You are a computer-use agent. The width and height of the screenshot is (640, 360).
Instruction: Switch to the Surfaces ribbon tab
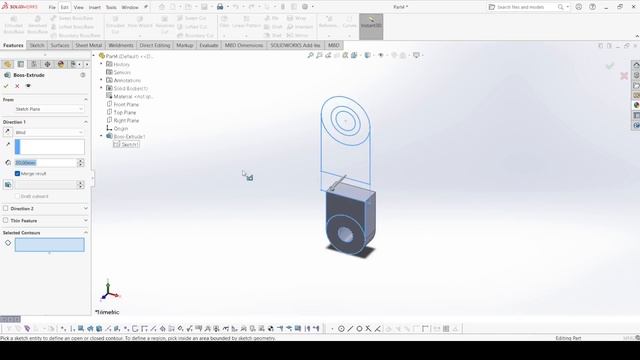60,45
